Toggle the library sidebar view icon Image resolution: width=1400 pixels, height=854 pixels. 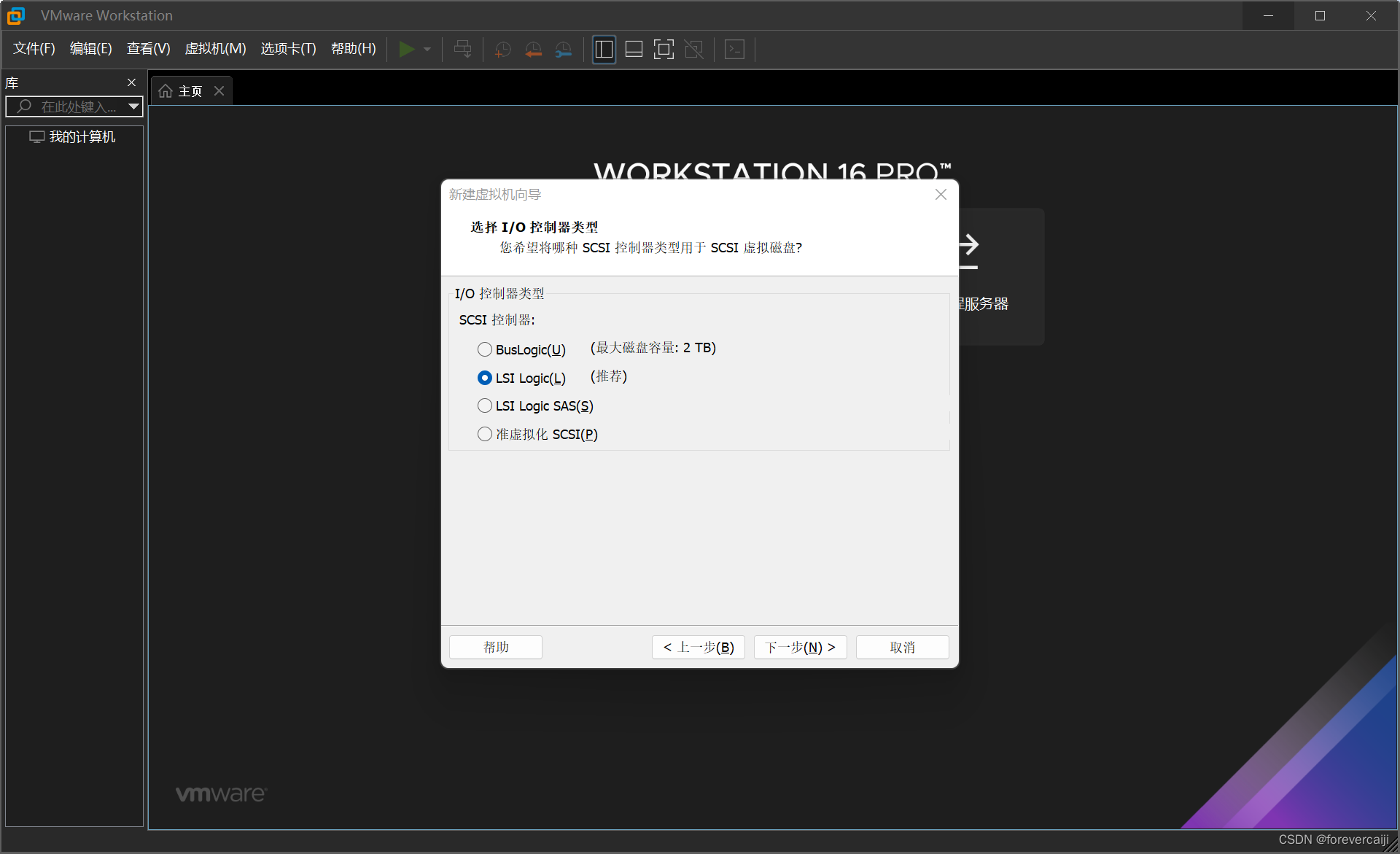tap(604, 50)
